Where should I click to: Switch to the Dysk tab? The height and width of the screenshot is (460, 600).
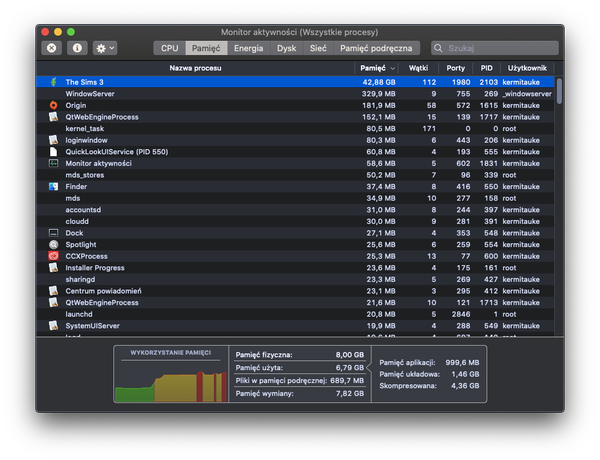[287, 48]
